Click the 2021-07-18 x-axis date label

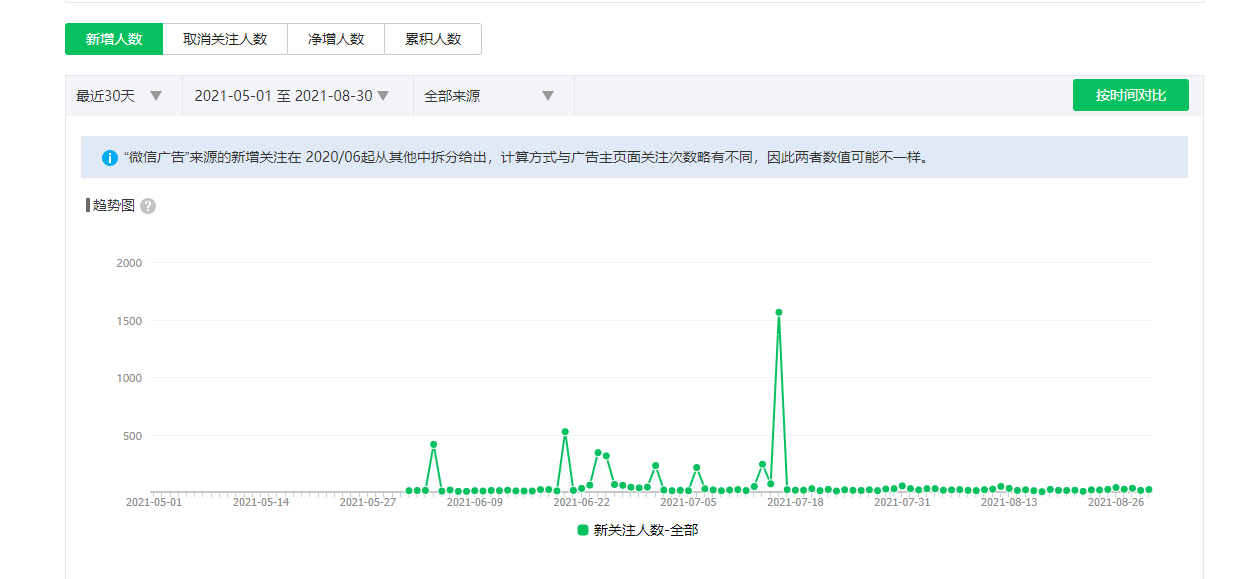pos(795,503)
